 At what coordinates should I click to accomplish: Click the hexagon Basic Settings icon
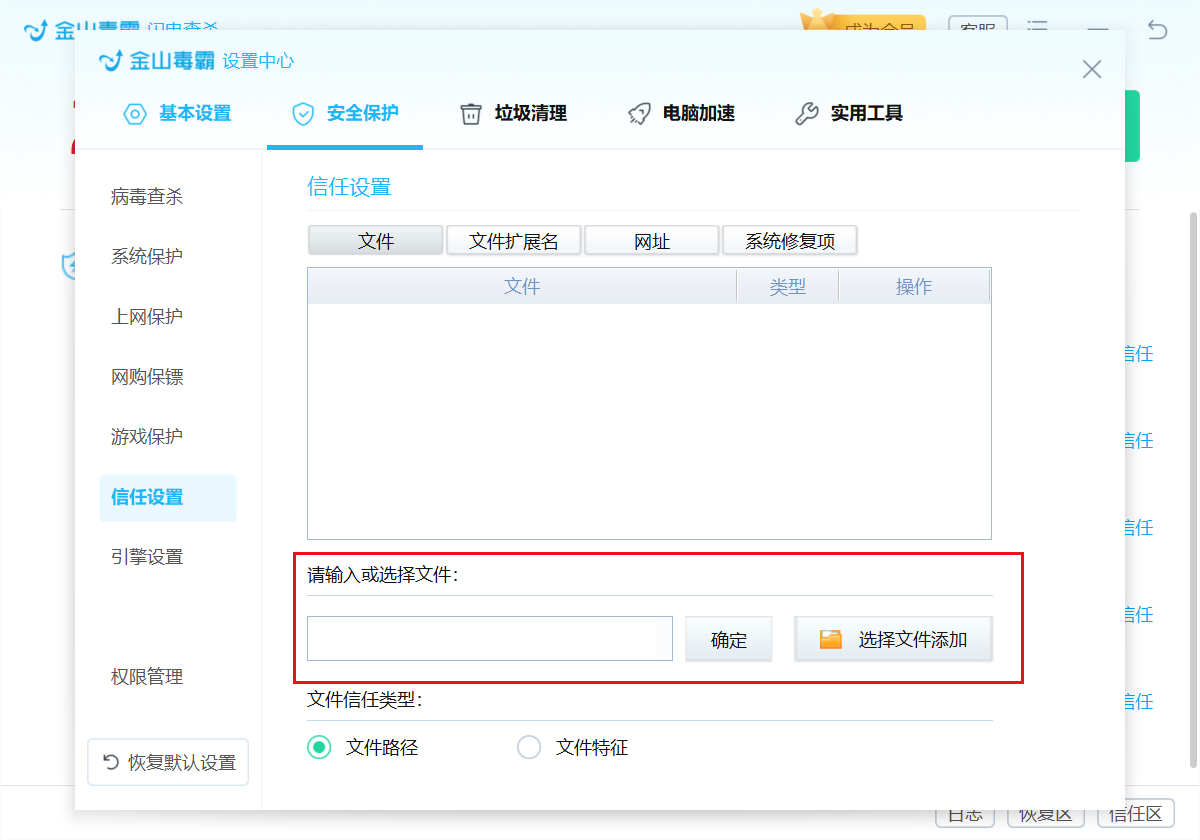(x=135, y=114)
